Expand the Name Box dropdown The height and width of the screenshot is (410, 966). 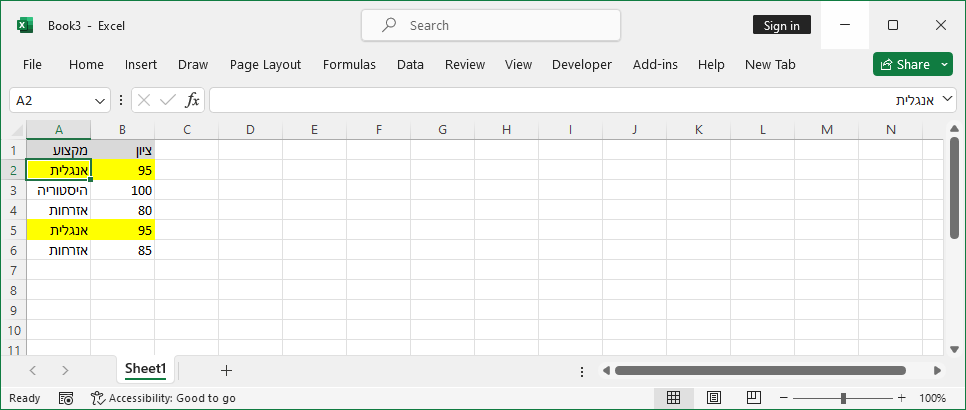[x=100, y=100]
